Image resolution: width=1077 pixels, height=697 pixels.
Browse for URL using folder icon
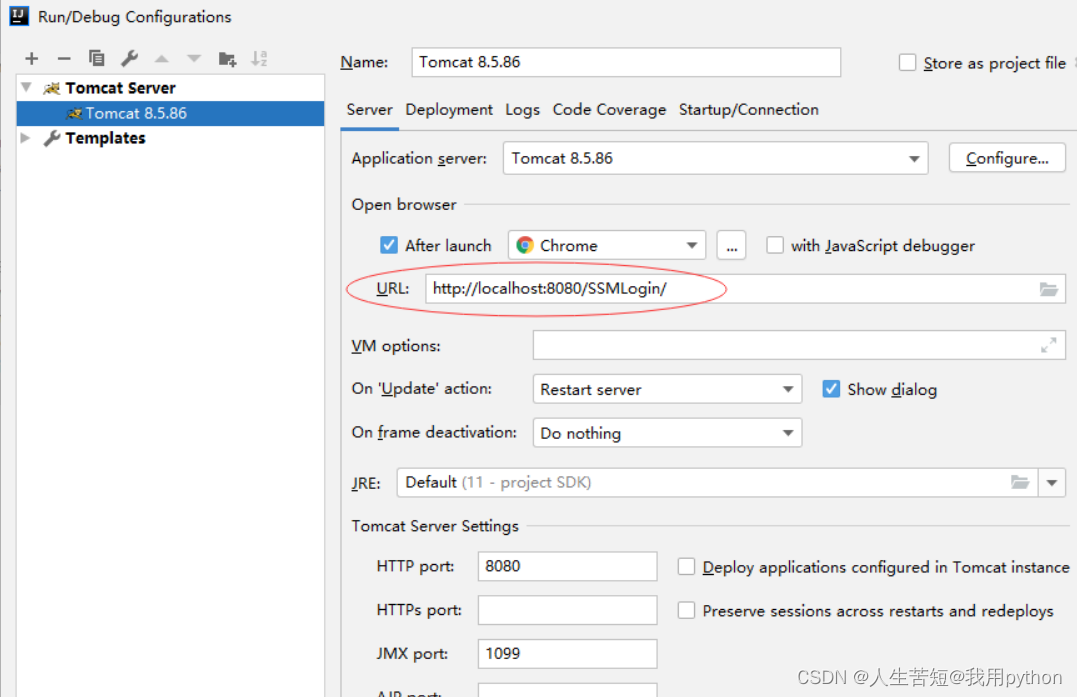[1048, 289]
